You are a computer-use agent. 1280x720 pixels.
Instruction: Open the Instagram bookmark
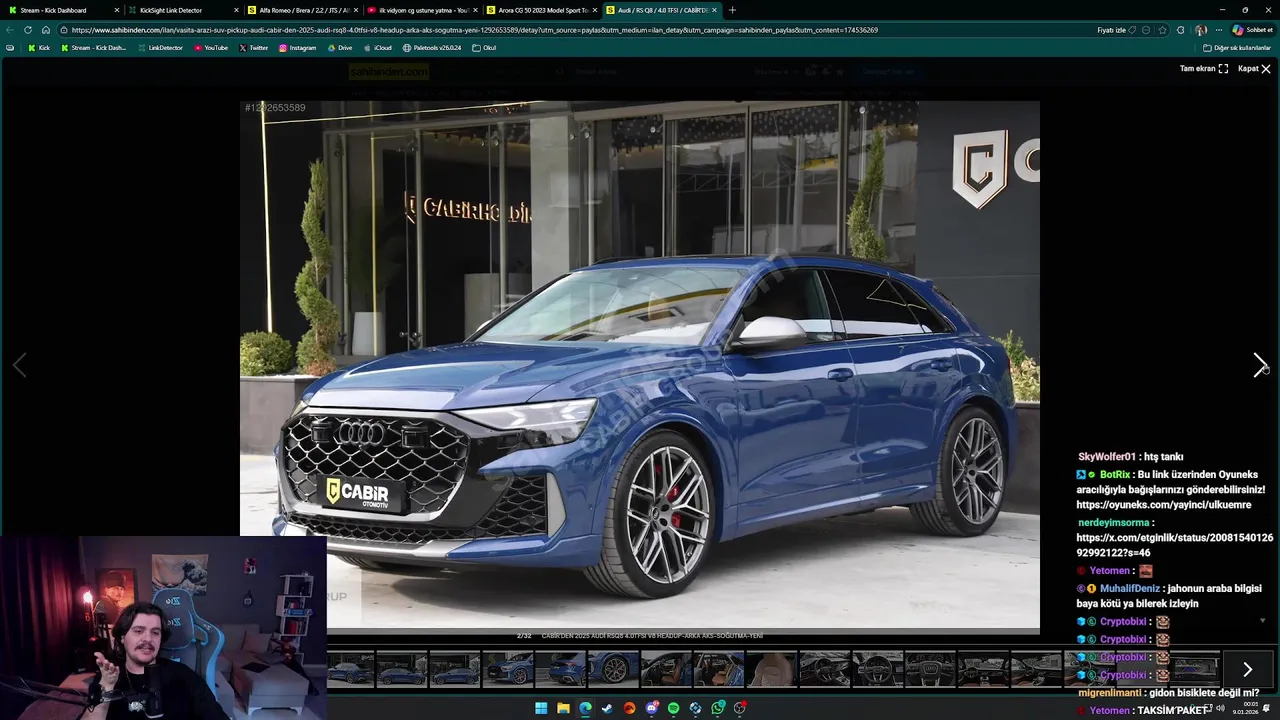pos(297,48)
